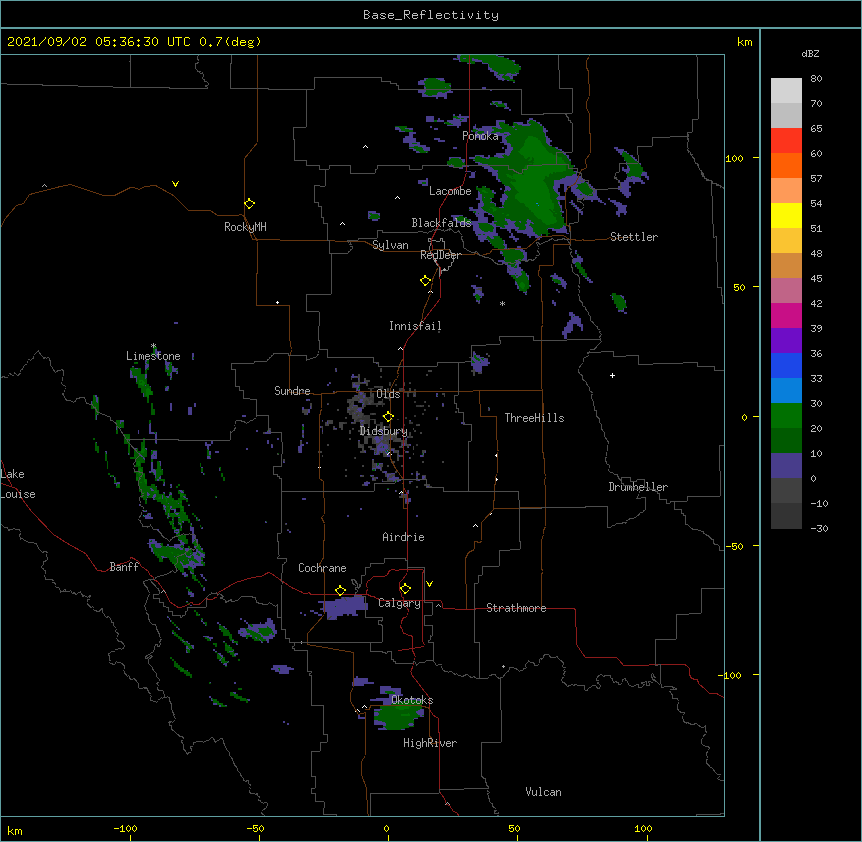Click the purple 10 dBZ legend swatch
This screenshot has height=842, width=862.
tap(786, 465)
